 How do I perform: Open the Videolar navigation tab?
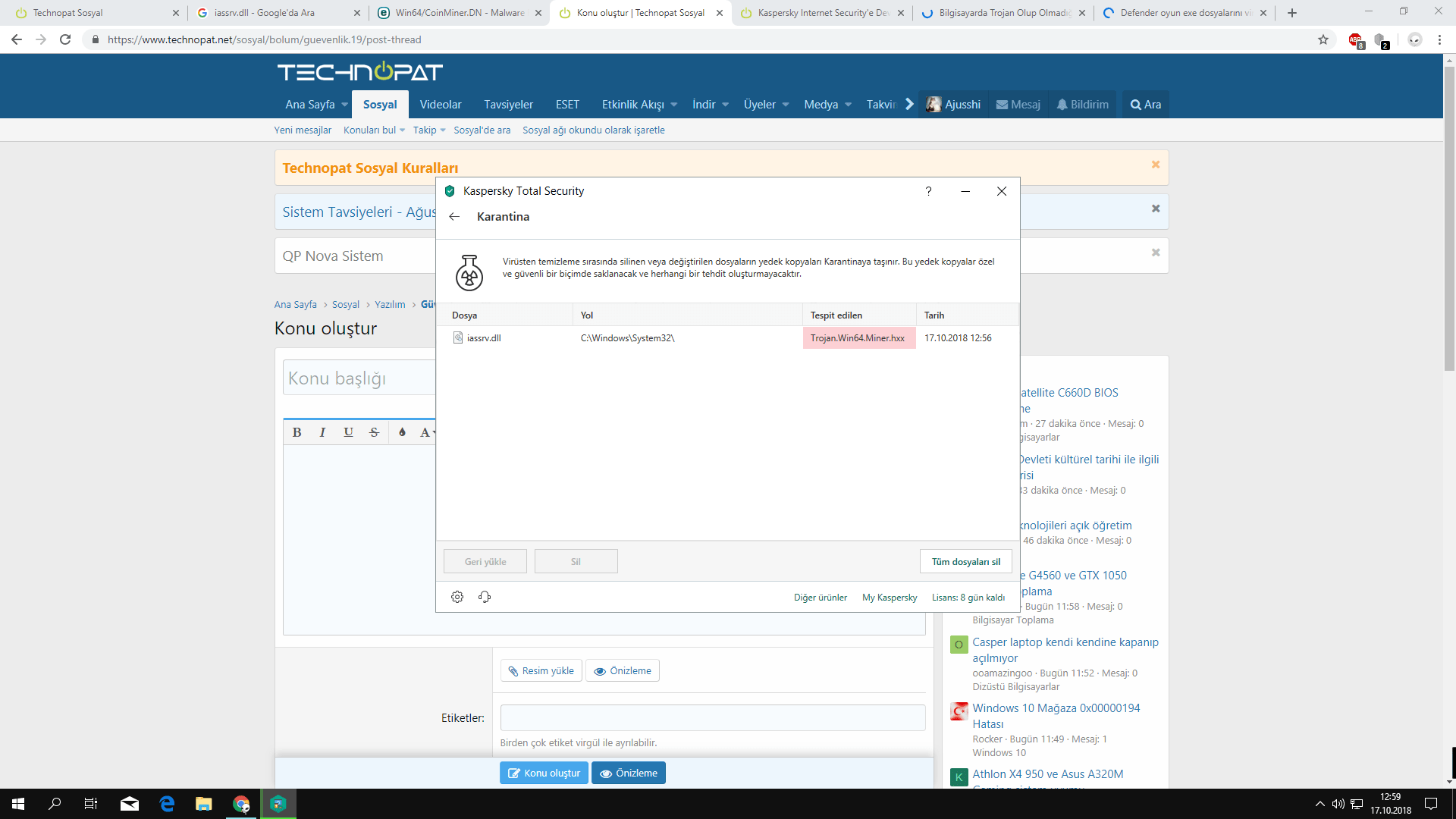tap(441, 105)
